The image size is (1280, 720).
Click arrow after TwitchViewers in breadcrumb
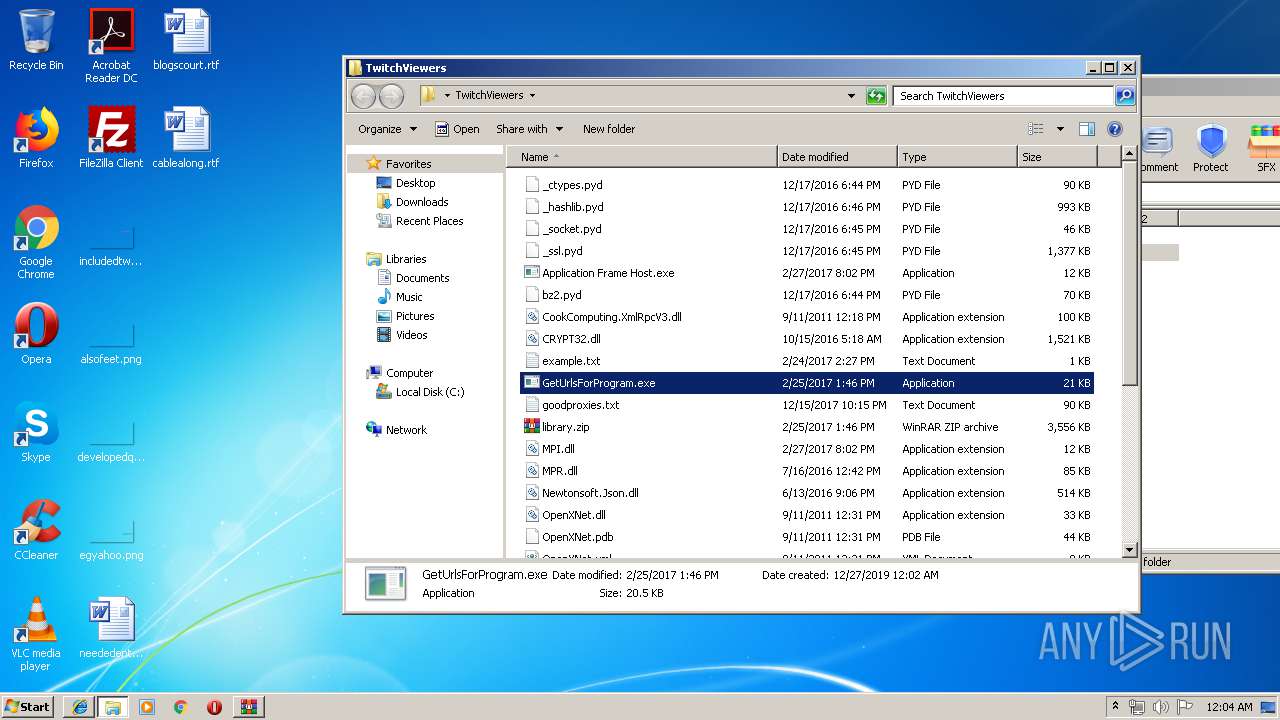tap(532, 96)
